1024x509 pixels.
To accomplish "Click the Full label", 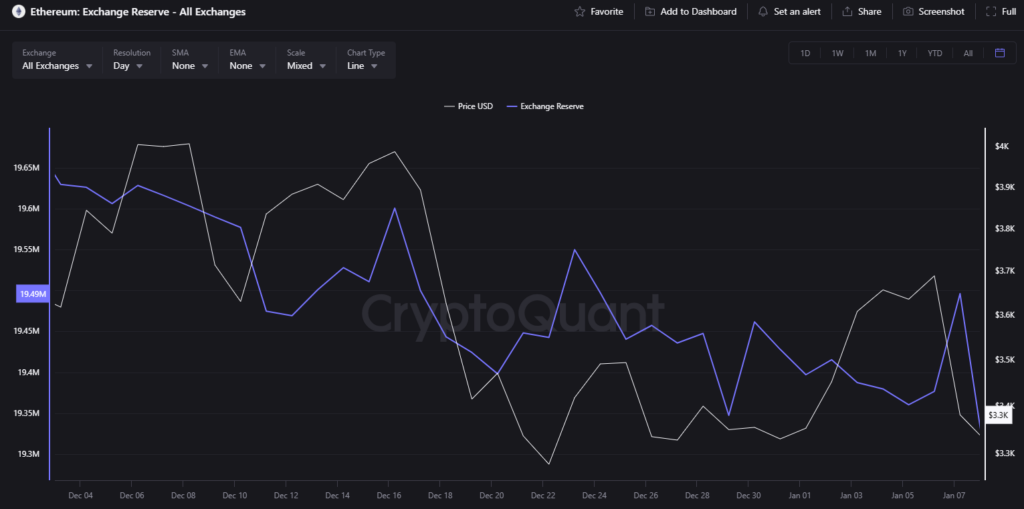I will click(x=1008, y=12).
